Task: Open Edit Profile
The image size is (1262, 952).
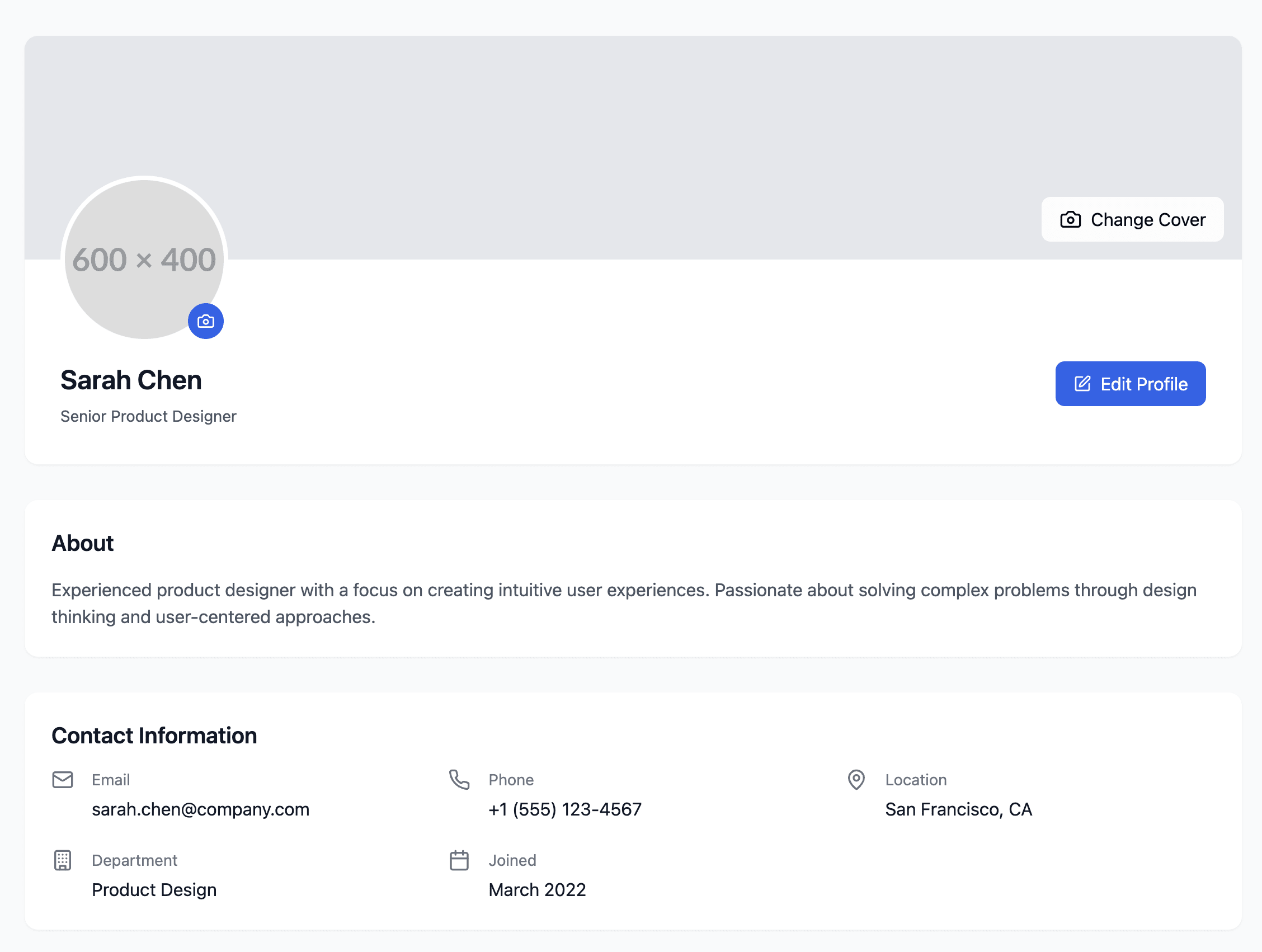Action: tap(1129, 383)
